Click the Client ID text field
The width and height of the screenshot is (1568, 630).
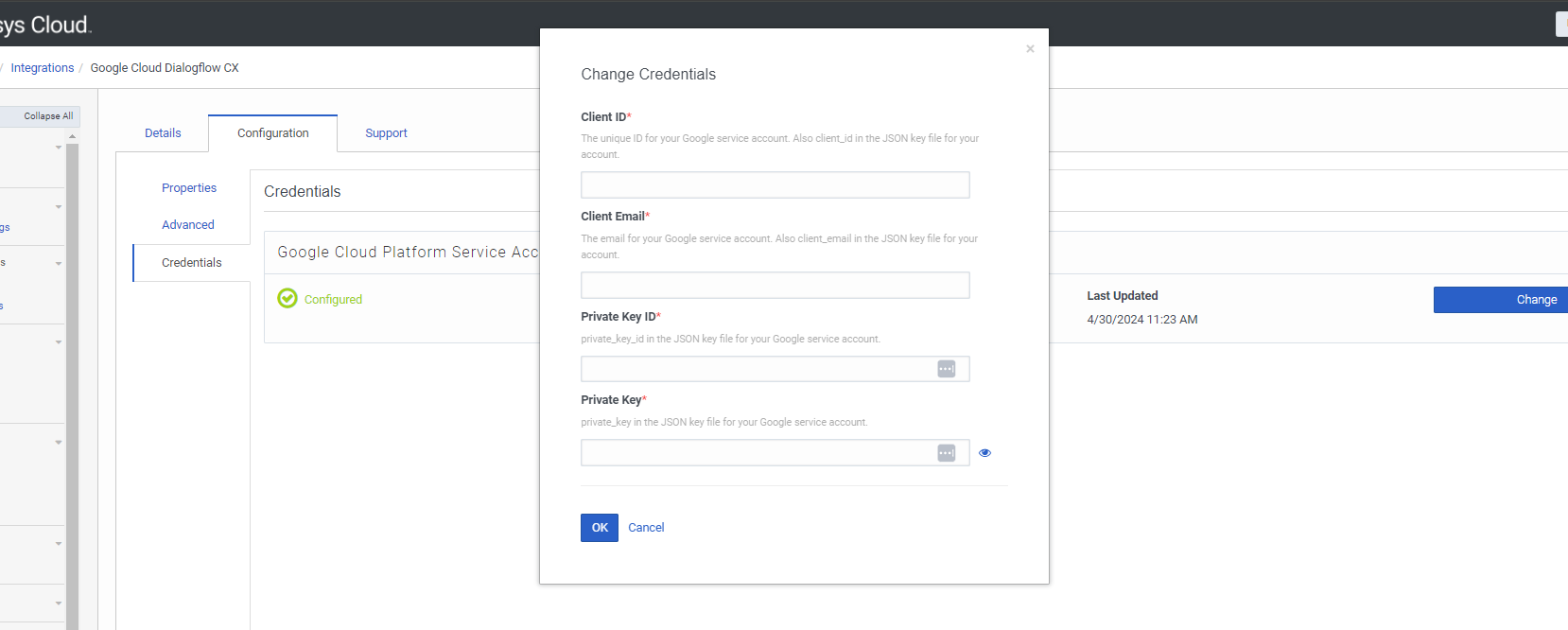[775, 185]
